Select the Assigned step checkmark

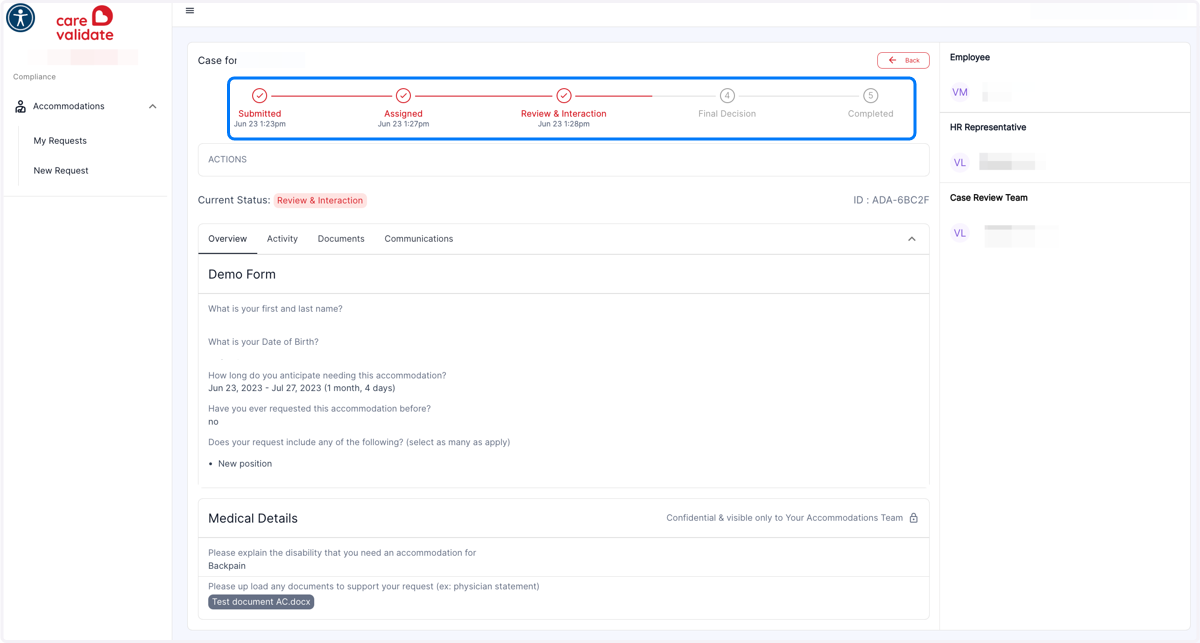(403, 96)
